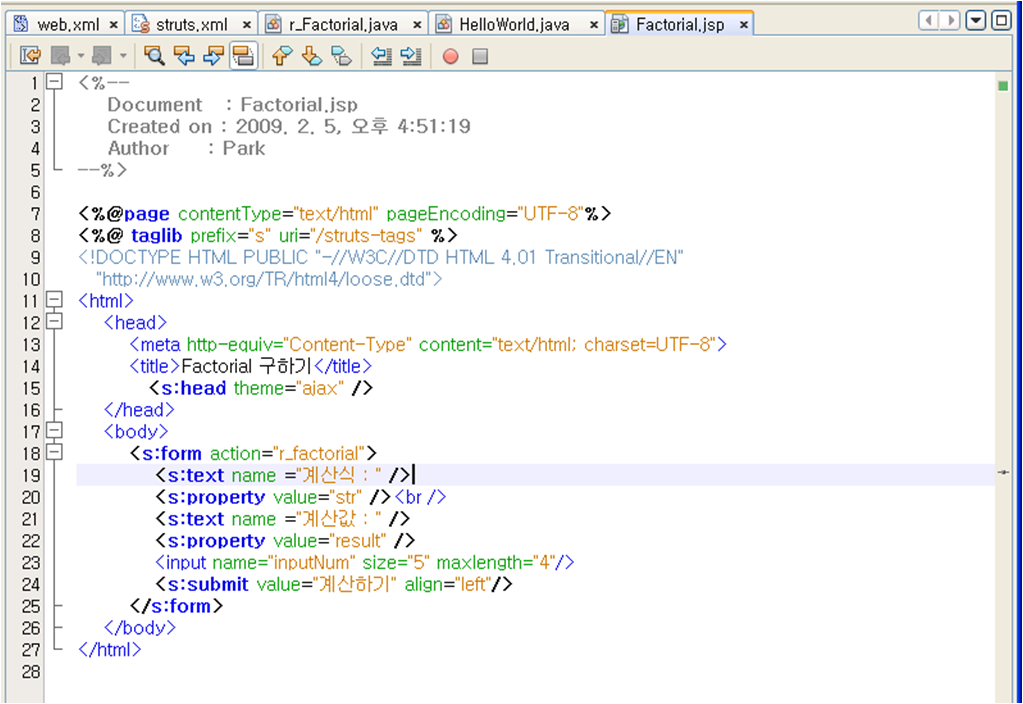This screenshot has height=704, width=1023.
Task: Click the title line 'Factorial 구하기'
Action: [251, 366]
